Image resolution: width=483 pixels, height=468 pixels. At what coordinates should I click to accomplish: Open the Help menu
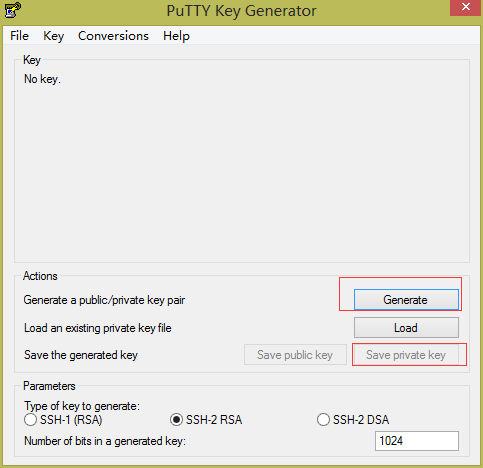pos(176,36)
